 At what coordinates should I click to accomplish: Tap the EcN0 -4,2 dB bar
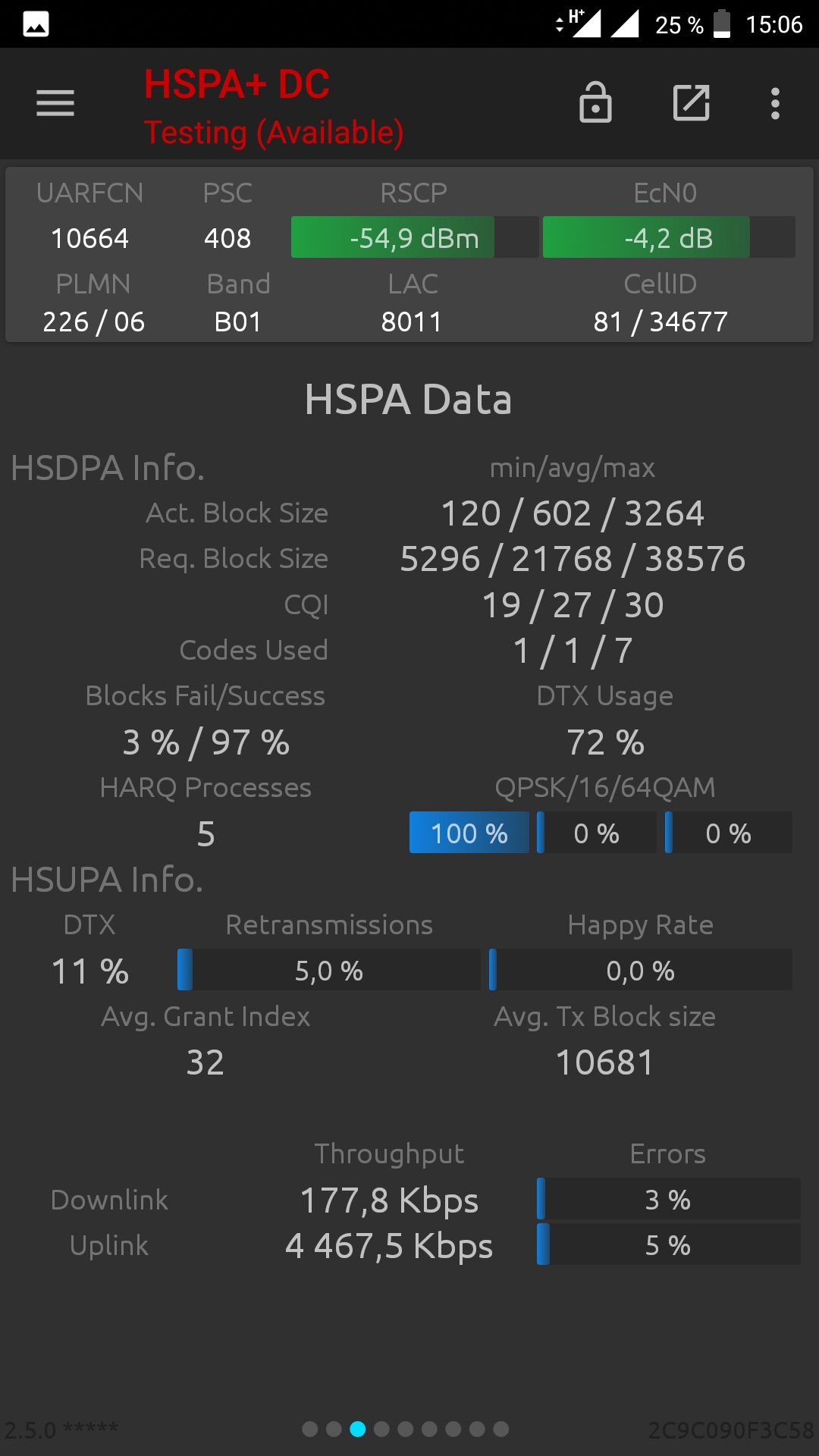click(669, 237)
